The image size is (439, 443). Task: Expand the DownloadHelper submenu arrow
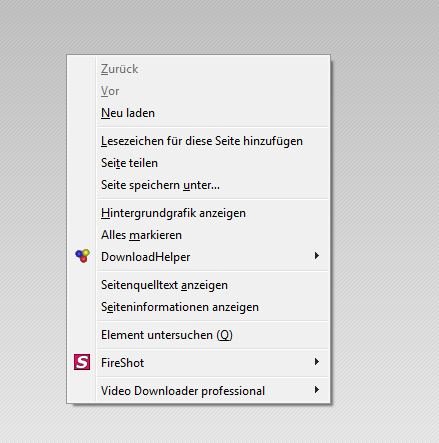click(317, 256)
